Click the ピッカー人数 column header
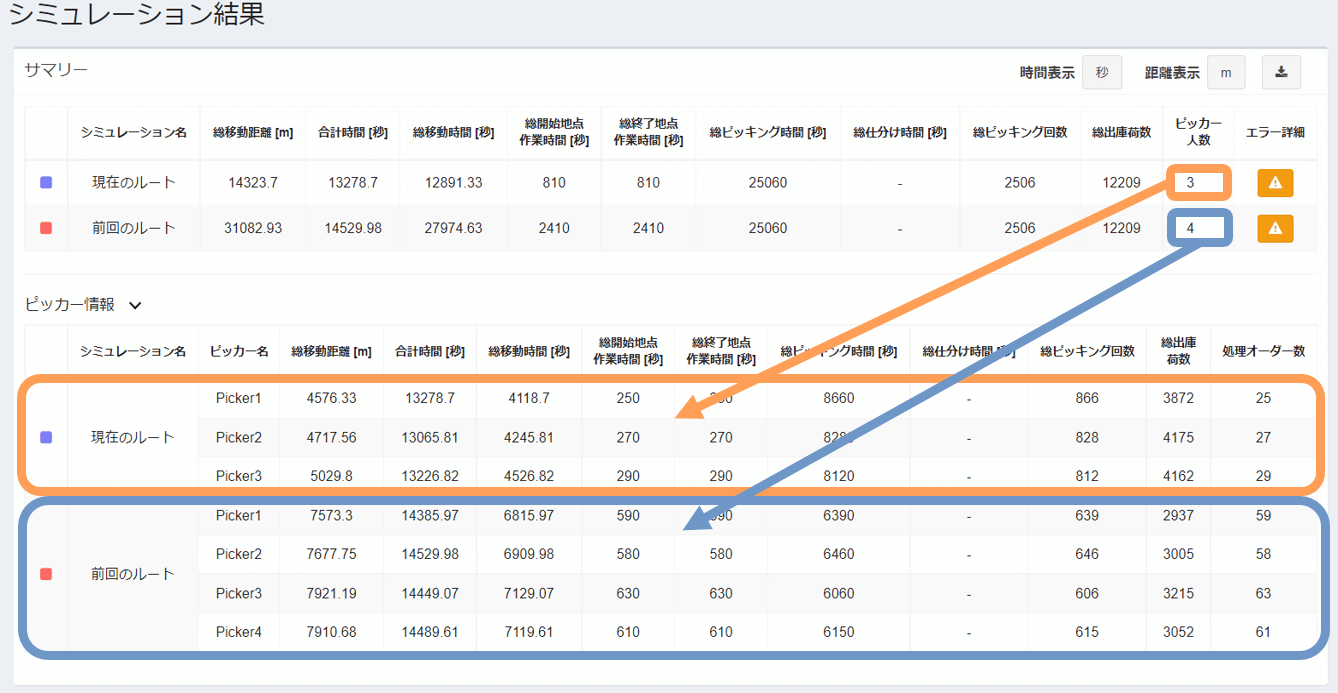 [x=1197, y=132]
